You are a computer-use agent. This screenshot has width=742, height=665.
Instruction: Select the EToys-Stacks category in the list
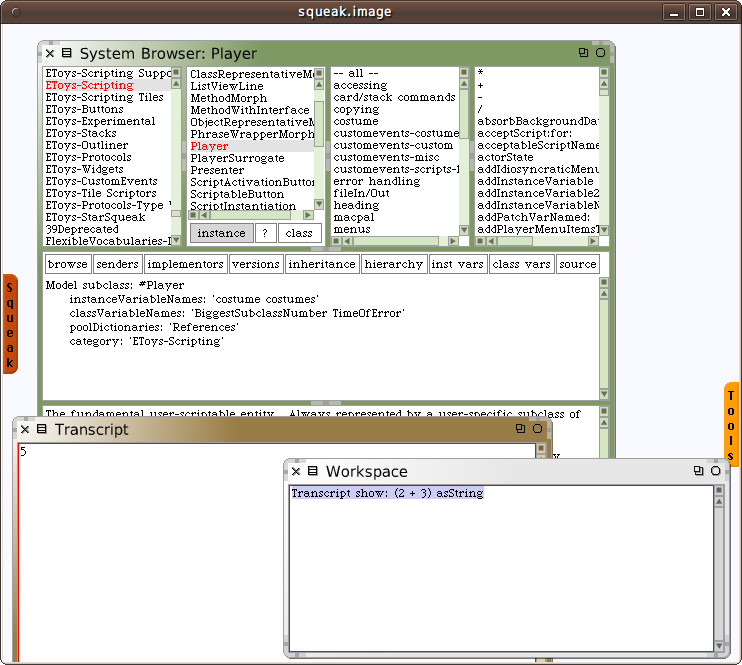80,133
